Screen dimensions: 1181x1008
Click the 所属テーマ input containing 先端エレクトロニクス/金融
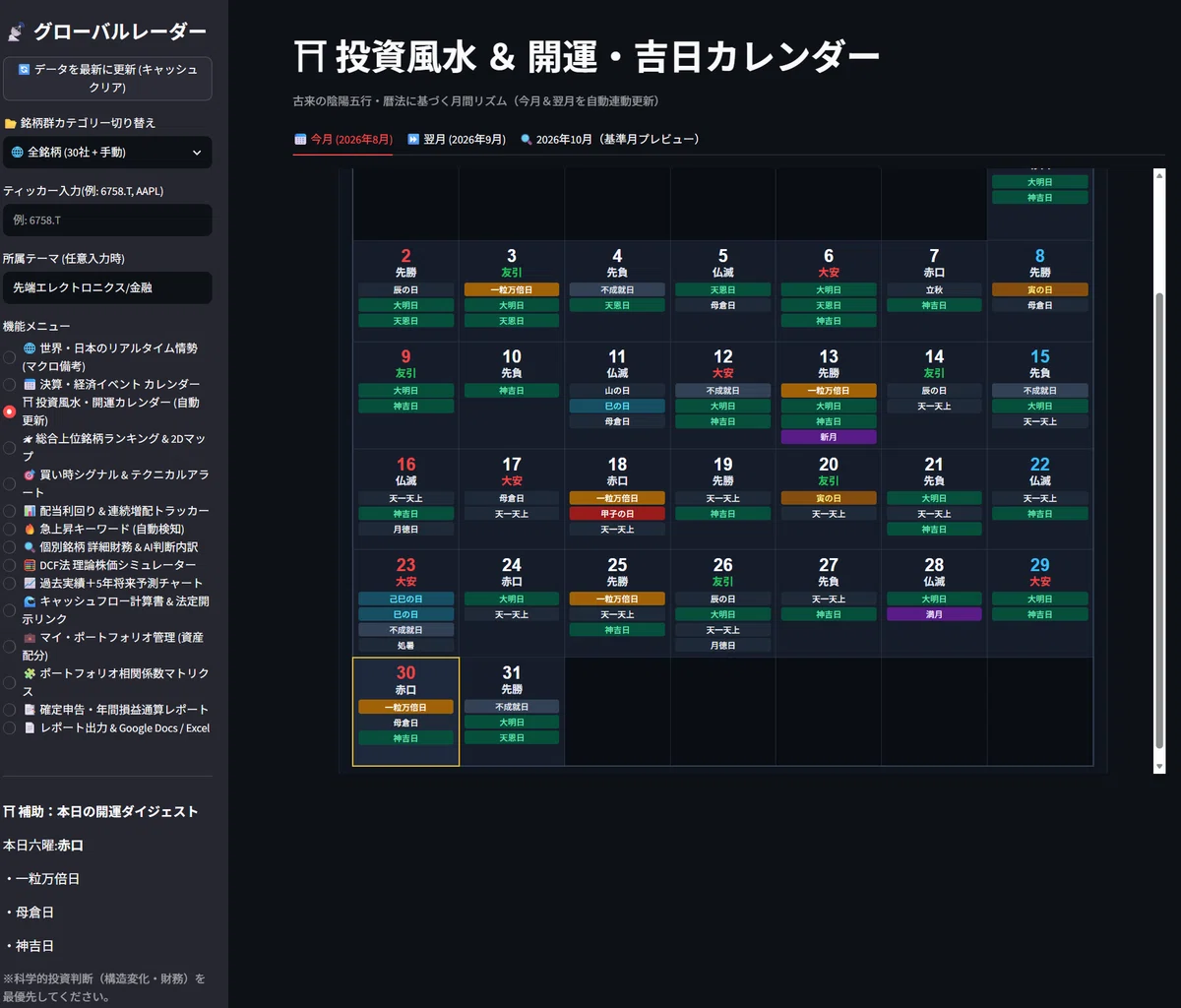(107, 287)
